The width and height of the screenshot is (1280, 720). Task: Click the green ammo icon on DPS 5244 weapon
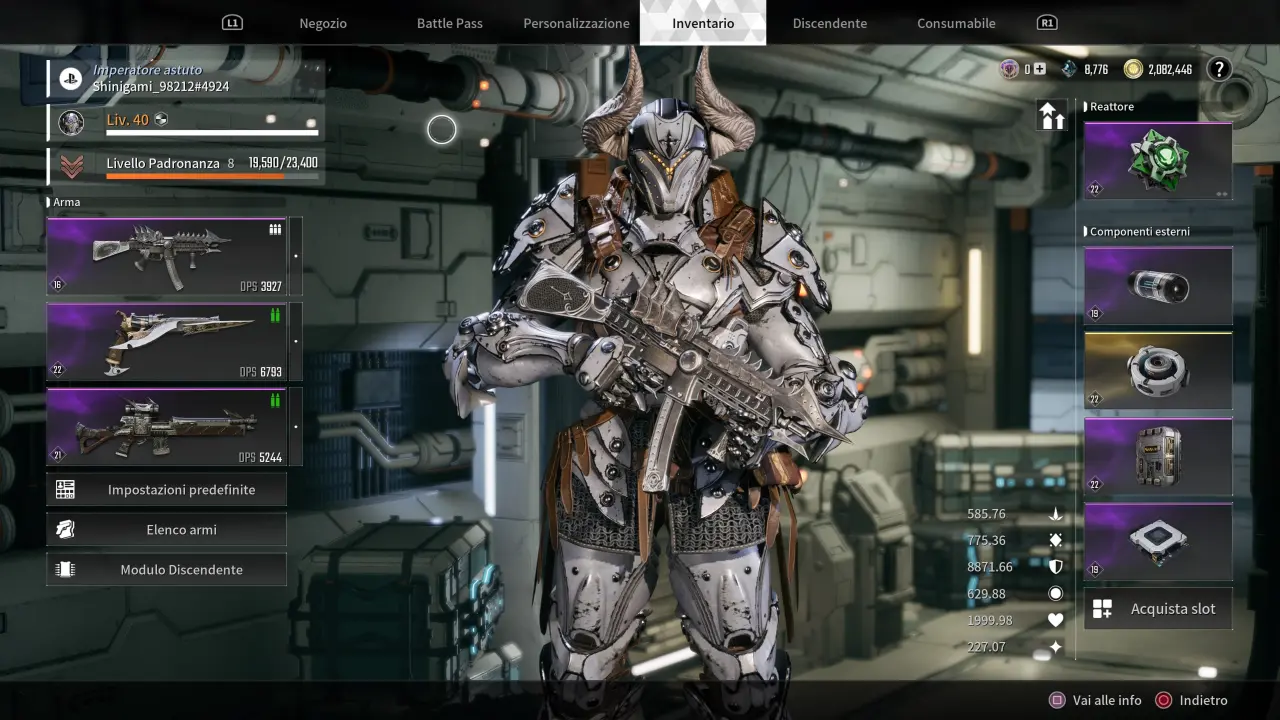point(275,401)
